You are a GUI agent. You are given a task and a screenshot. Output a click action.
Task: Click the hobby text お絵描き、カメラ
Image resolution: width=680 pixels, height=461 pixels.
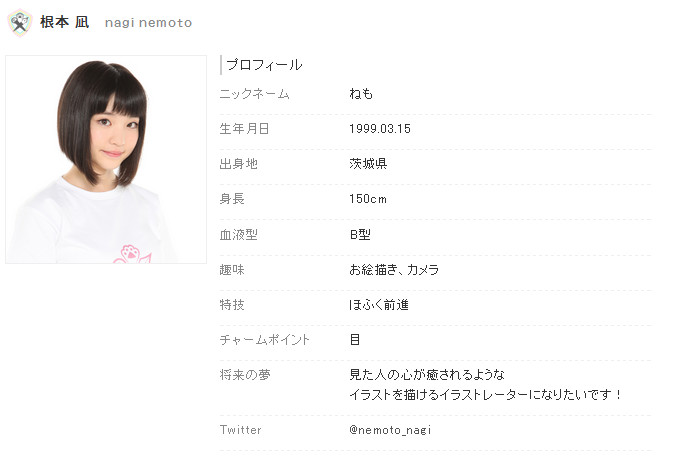pos(394,270)
